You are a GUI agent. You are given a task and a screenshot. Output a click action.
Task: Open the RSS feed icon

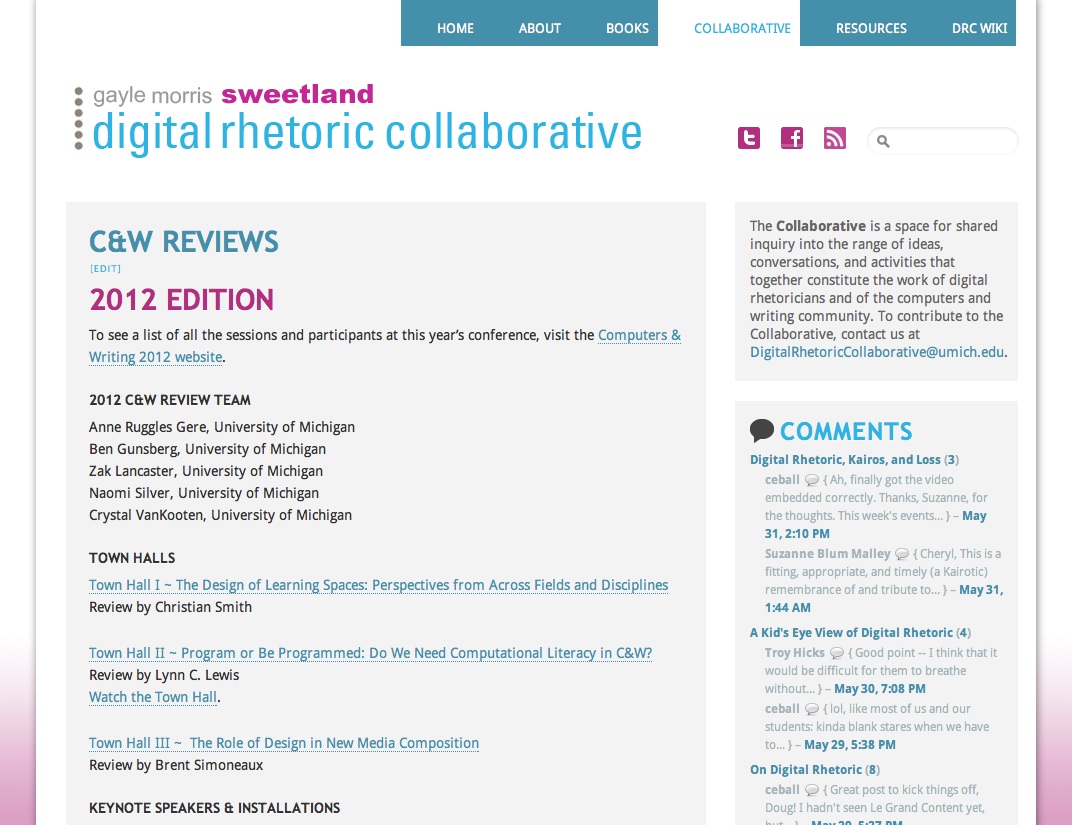coord(835,138)
